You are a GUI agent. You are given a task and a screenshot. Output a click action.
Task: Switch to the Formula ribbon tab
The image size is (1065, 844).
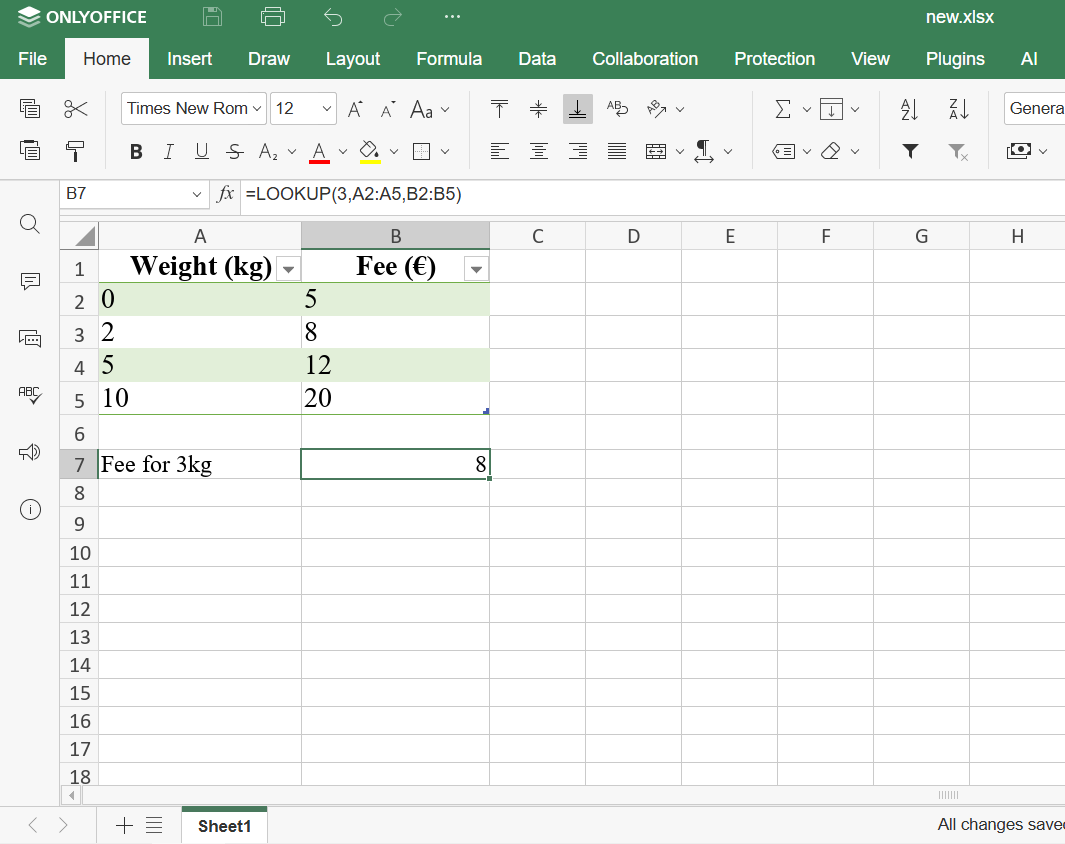(449, 59)
